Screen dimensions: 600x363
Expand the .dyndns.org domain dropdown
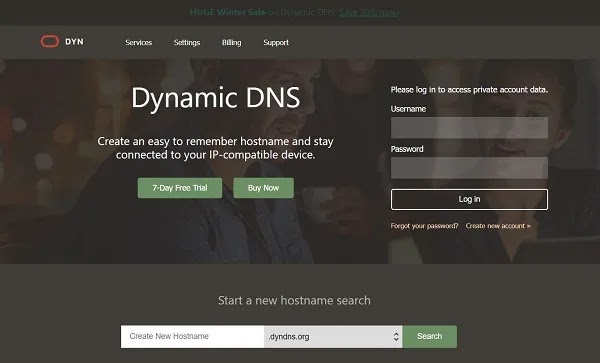point(333,337)
